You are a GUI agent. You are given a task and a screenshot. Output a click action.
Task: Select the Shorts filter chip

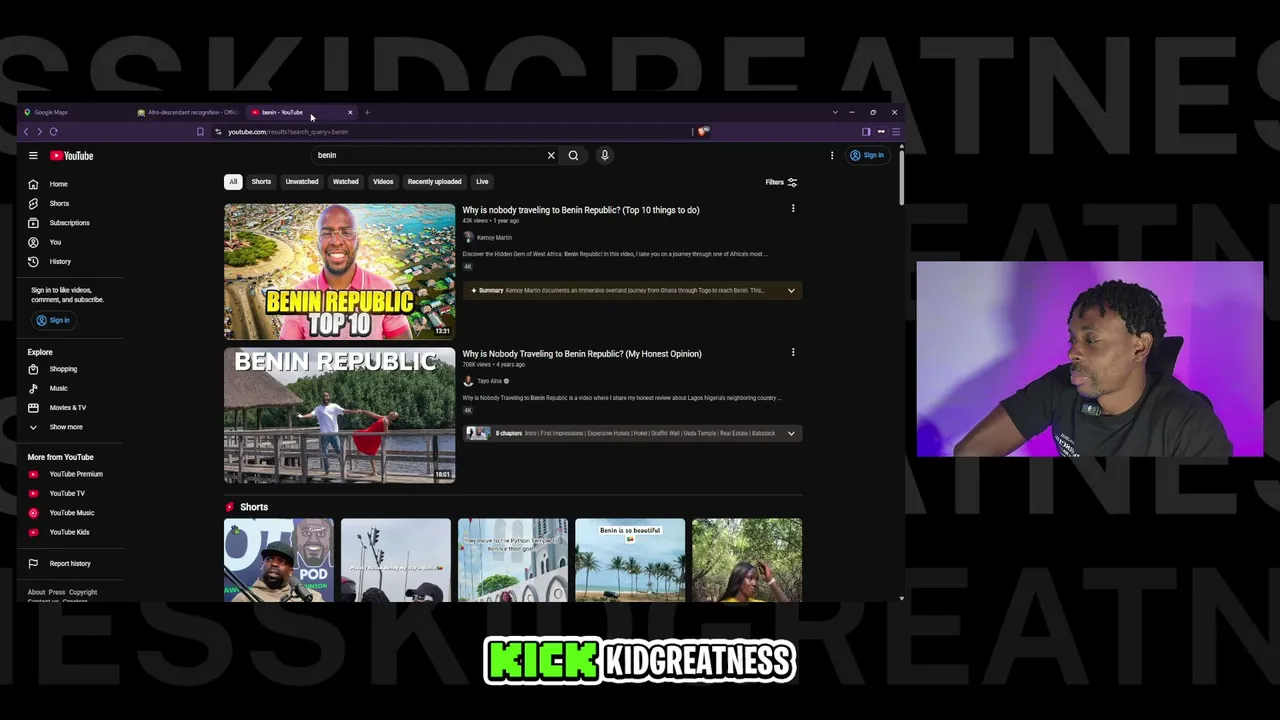point(261,182)
